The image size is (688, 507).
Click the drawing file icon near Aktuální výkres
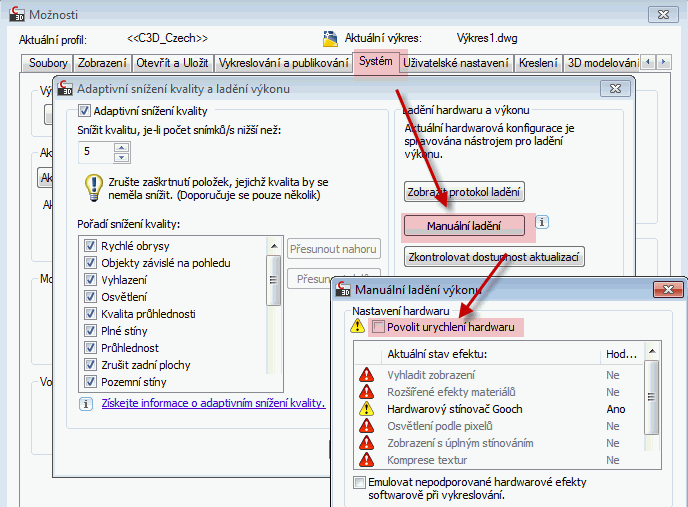pos(331,38)
